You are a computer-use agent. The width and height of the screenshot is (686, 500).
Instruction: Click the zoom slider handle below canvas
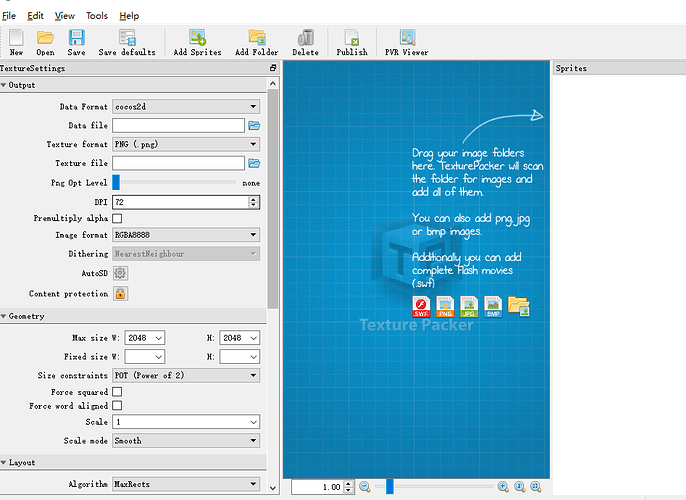coord(389,486)
